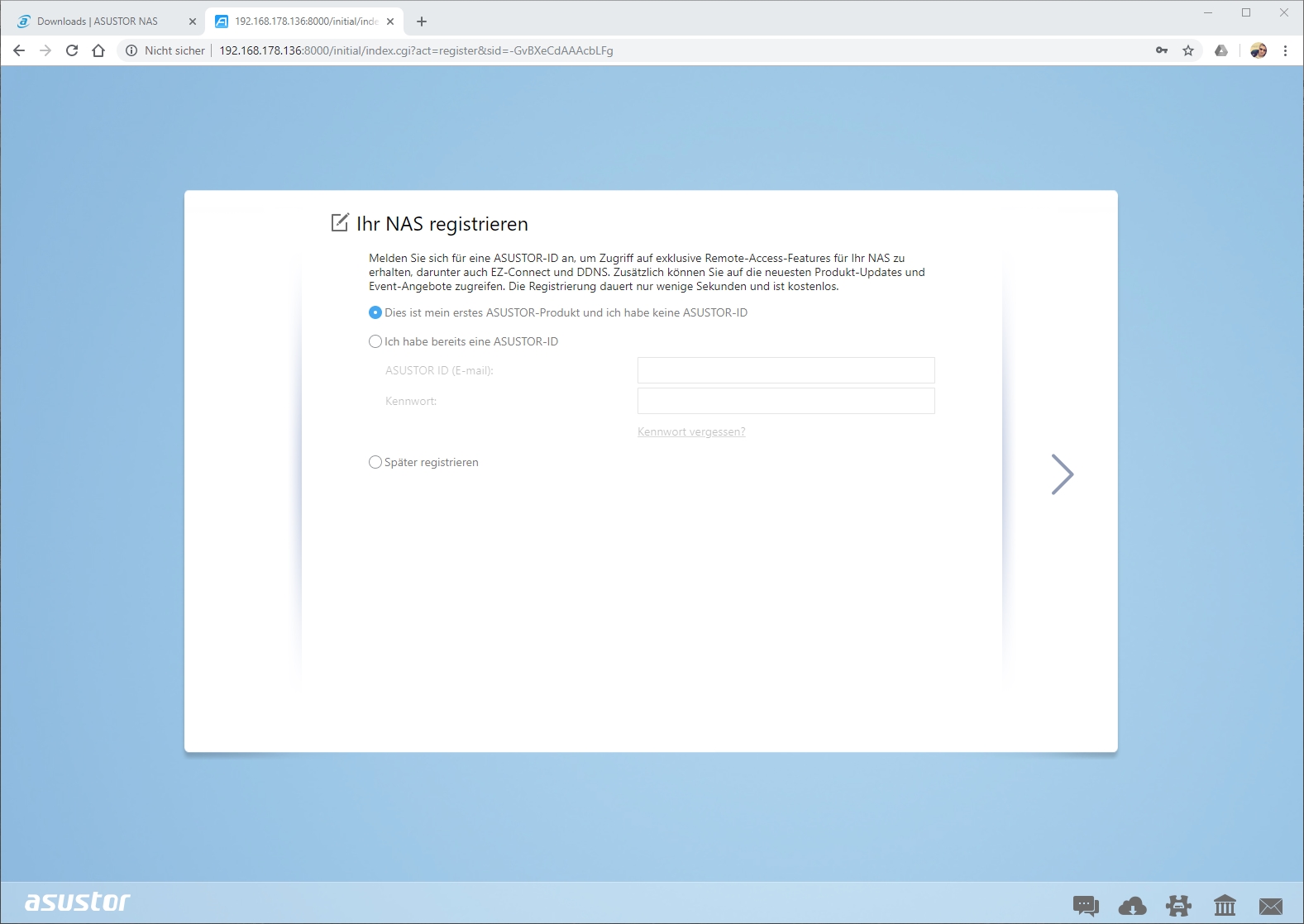Click the browser forward arrow
The width and height of the screenshot is (1304, 924).
[45, 50]
